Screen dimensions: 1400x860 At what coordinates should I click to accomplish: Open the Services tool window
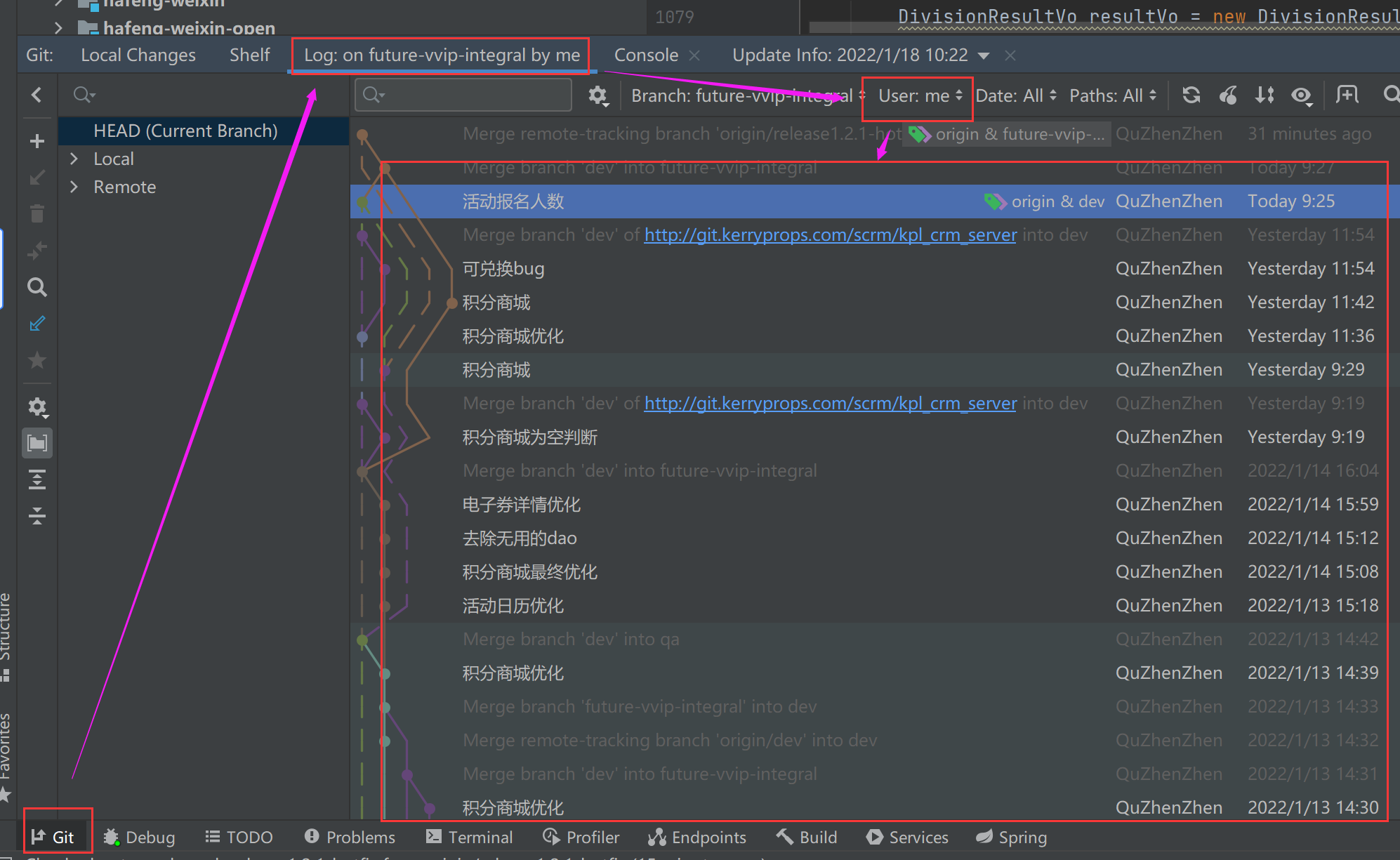tap(907, 837)
